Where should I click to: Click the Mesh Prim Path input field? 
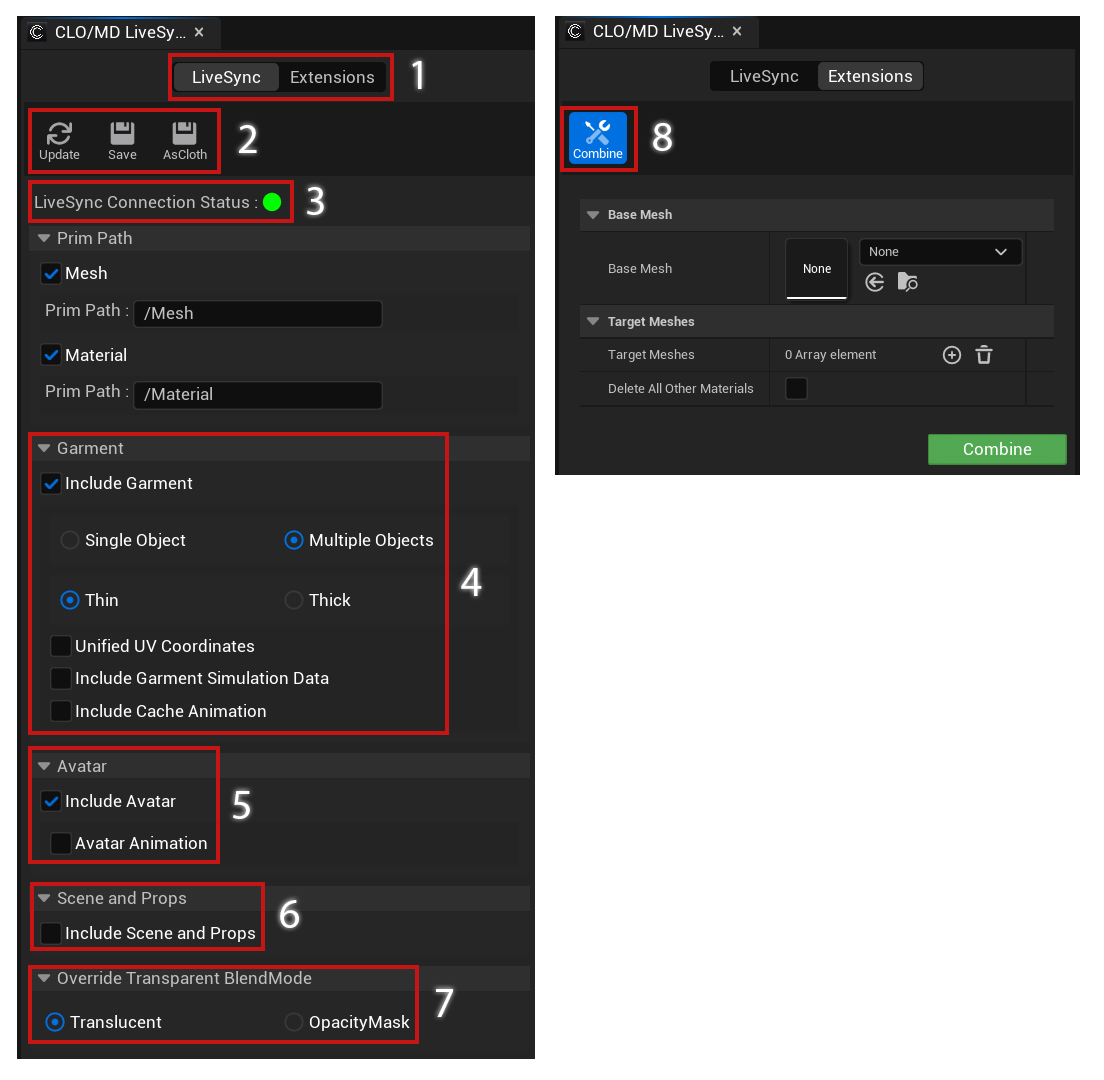257,313
